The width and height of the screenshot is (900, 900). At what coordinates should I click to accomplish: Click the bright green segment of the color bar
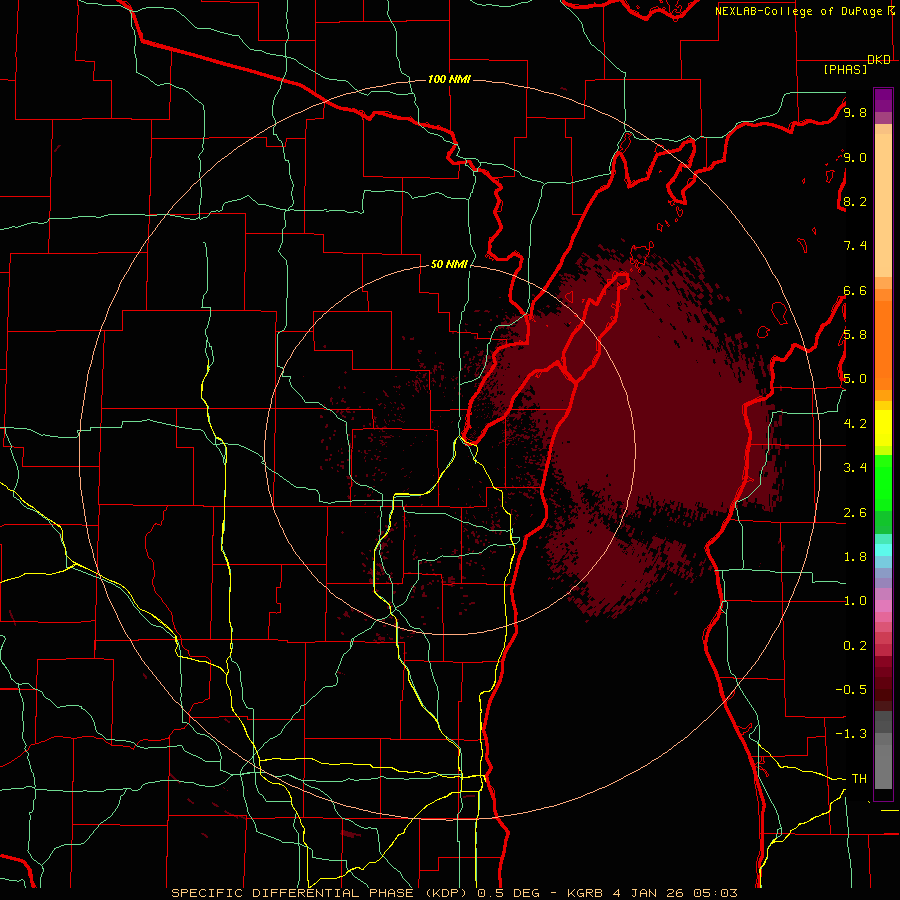(x=883, y=482)
